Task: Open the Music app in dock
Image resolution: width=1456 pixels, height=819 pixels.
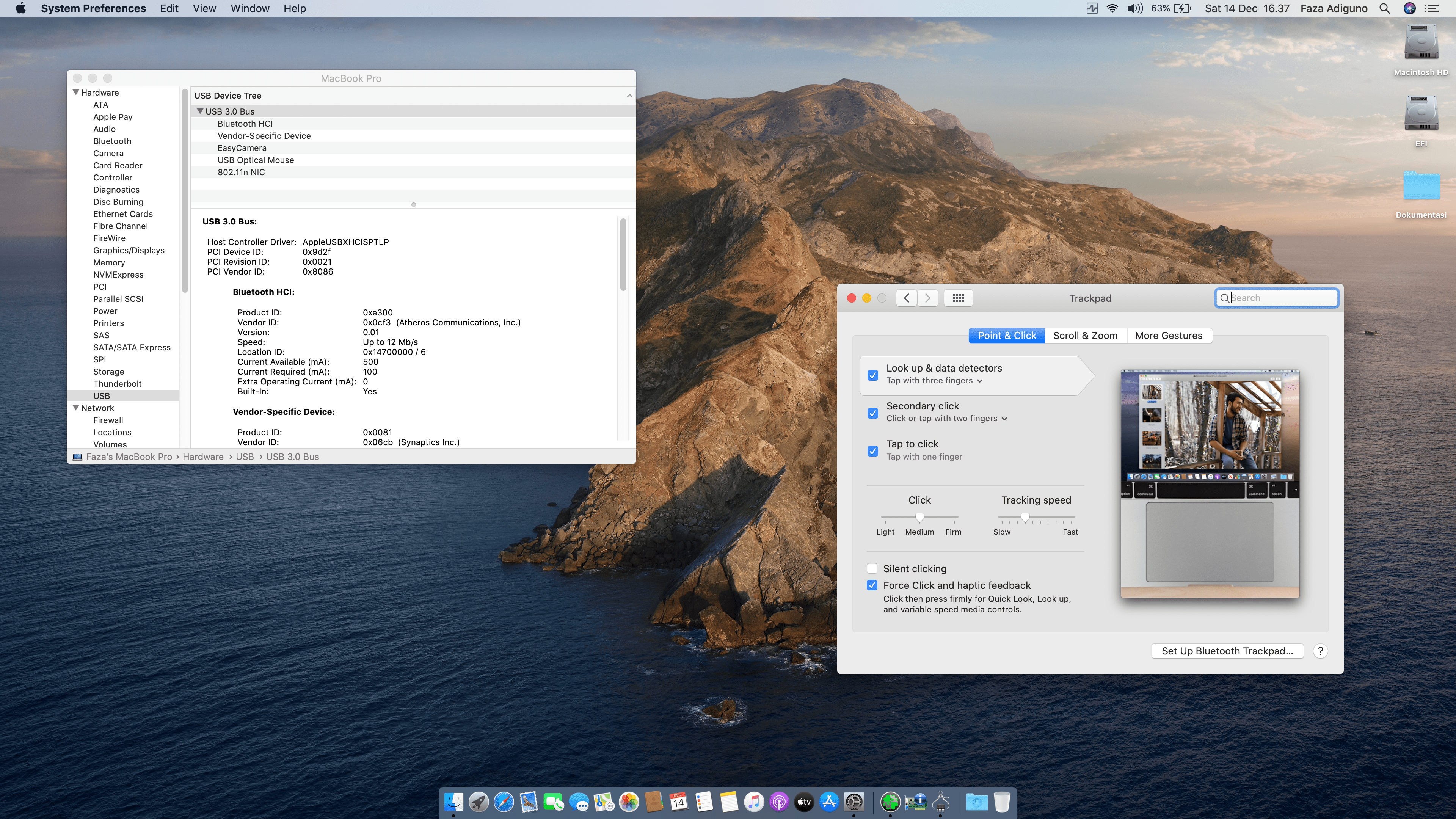Action: tap(753, 802)
